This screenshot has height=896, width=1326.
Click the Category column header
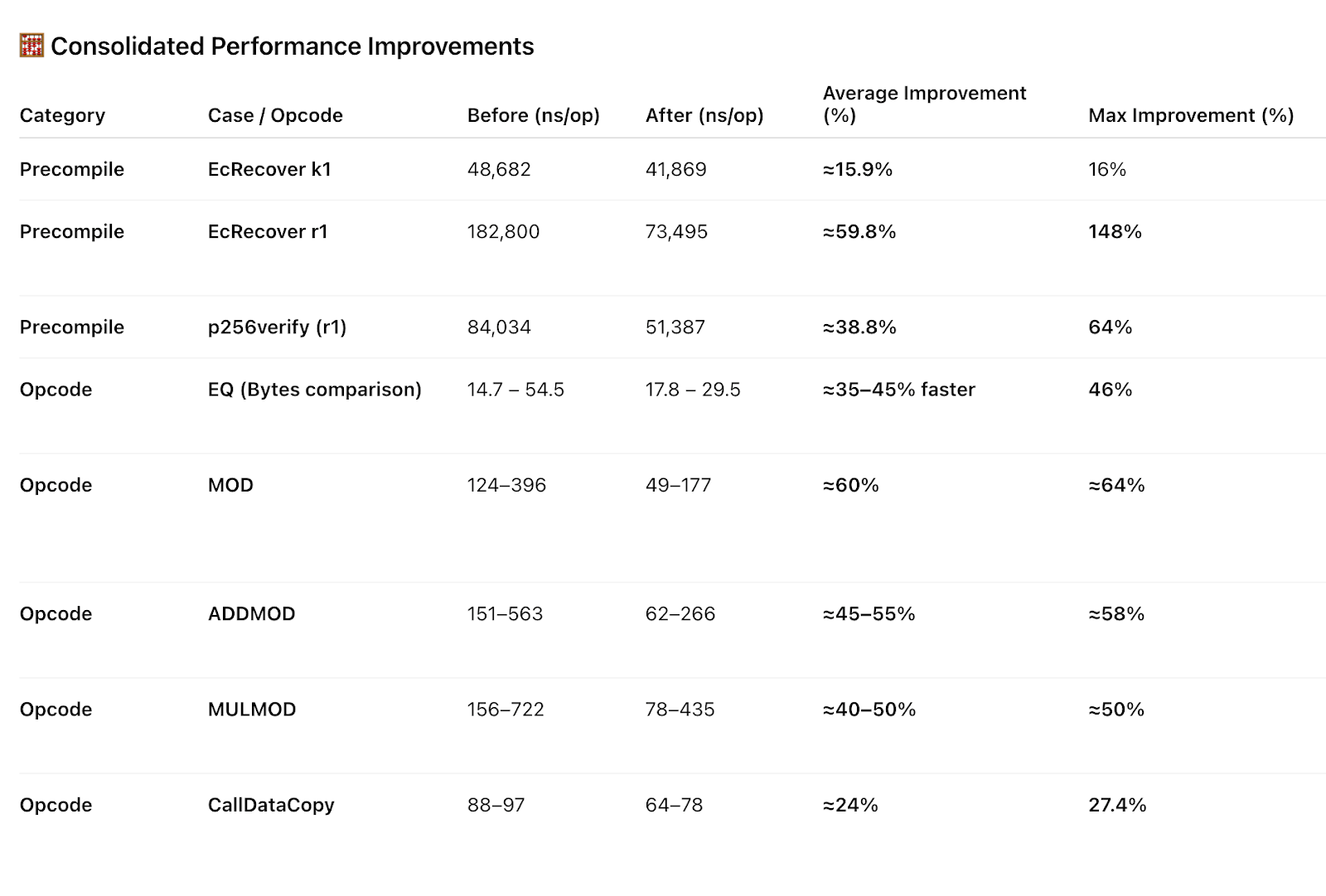(62, 115)
